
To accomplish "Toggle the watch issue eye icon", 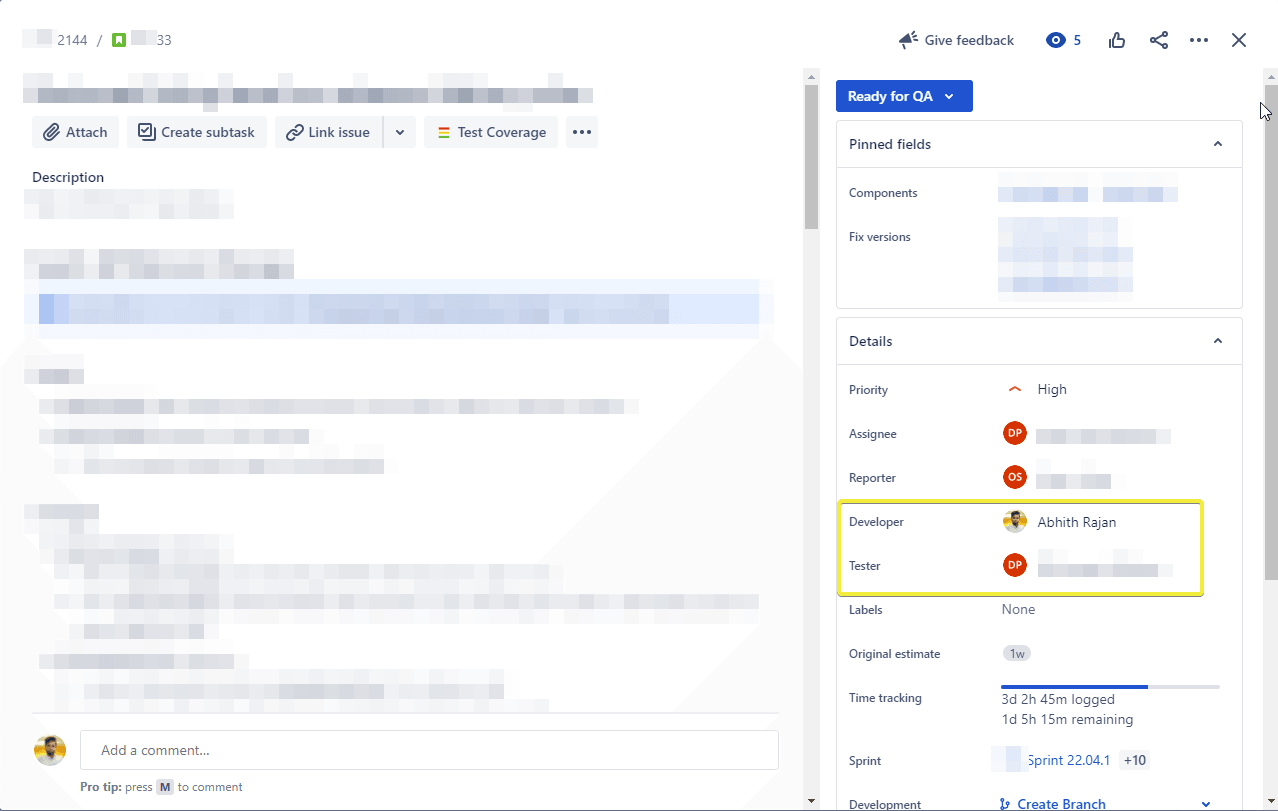I will 1056,40.
